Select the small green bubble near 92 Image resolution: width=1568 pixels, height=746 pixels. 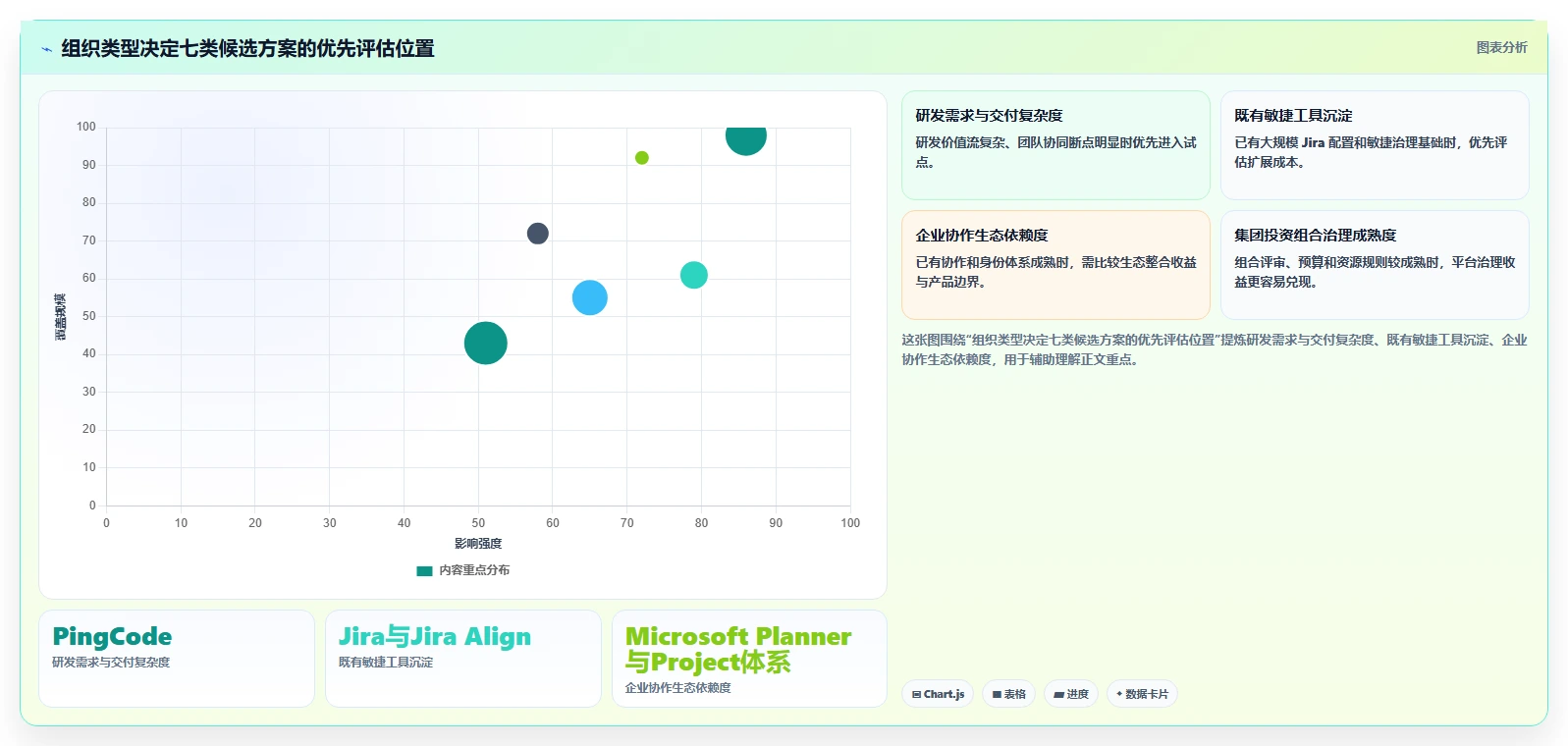pos(642,158)
